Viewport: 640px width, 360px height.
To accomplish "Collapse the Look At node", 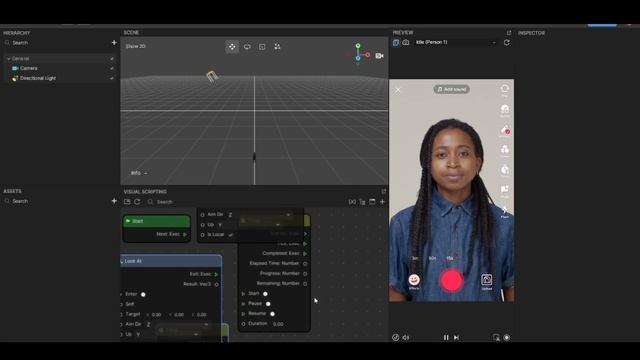I will 122,261.
